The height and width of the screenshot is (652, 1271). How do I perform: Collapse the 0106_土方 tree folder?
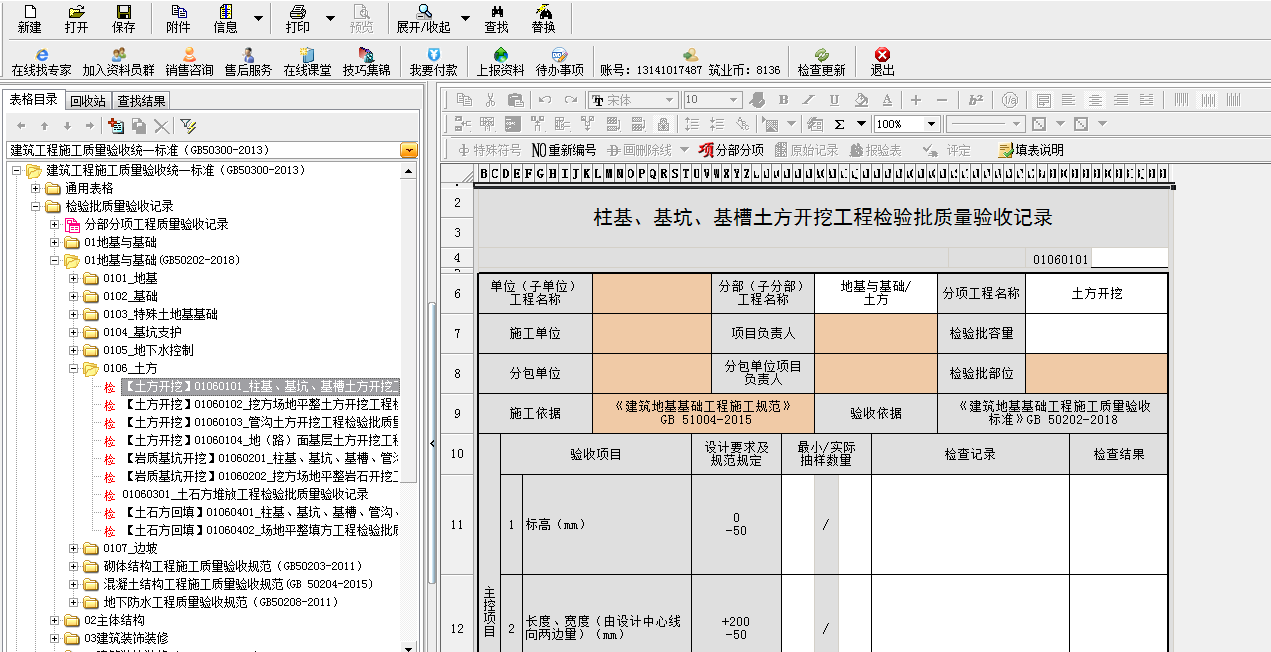point(74,369)
